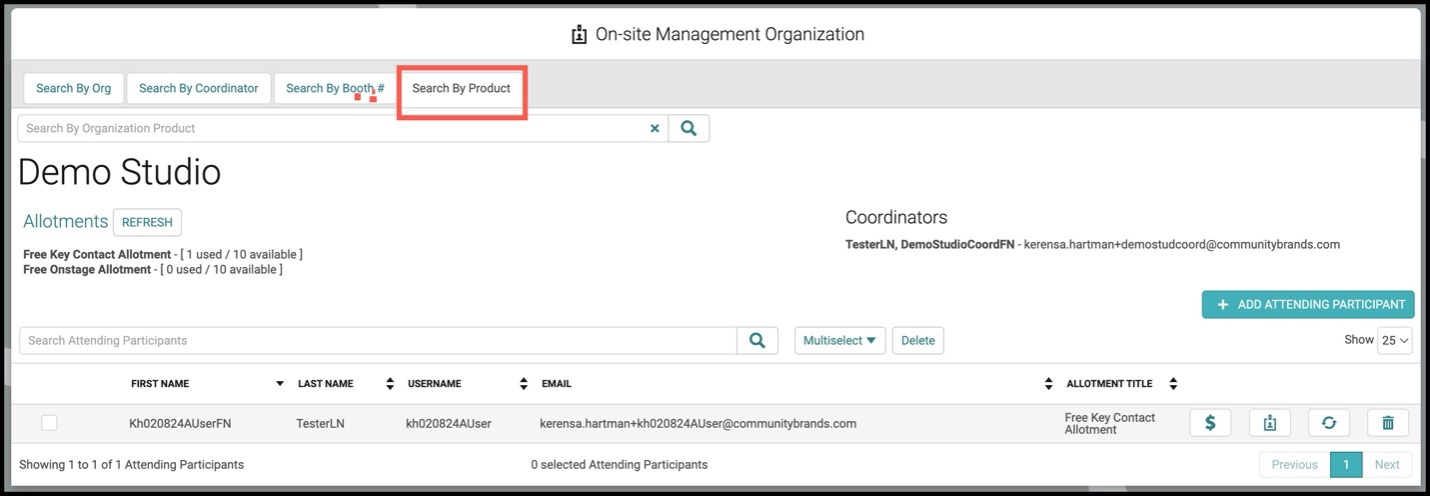Open the dollar sign payment icon
1430x501 pixels.
click(x=1210, y=423)
